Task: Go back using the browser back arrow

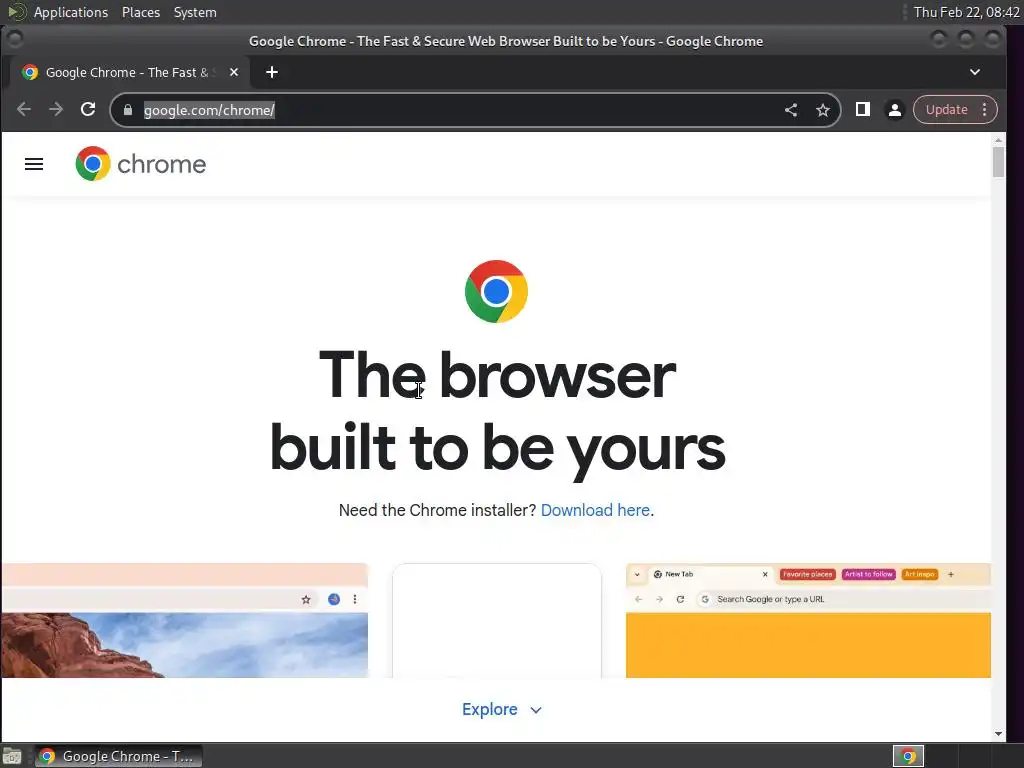Action: tap(24, 110)
